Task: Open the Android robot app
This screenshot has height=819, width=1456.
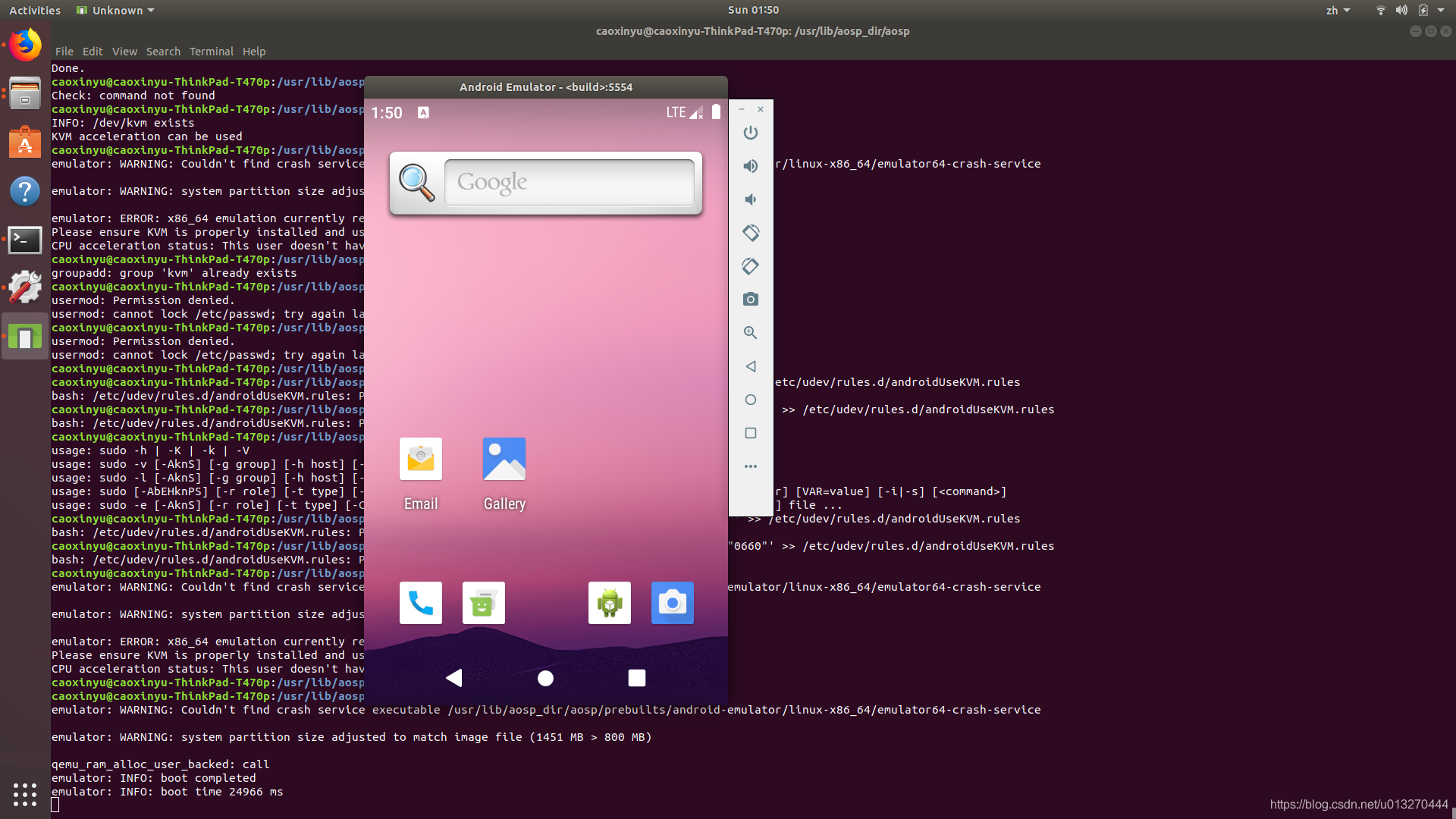Action: click(x=608, y=602)
